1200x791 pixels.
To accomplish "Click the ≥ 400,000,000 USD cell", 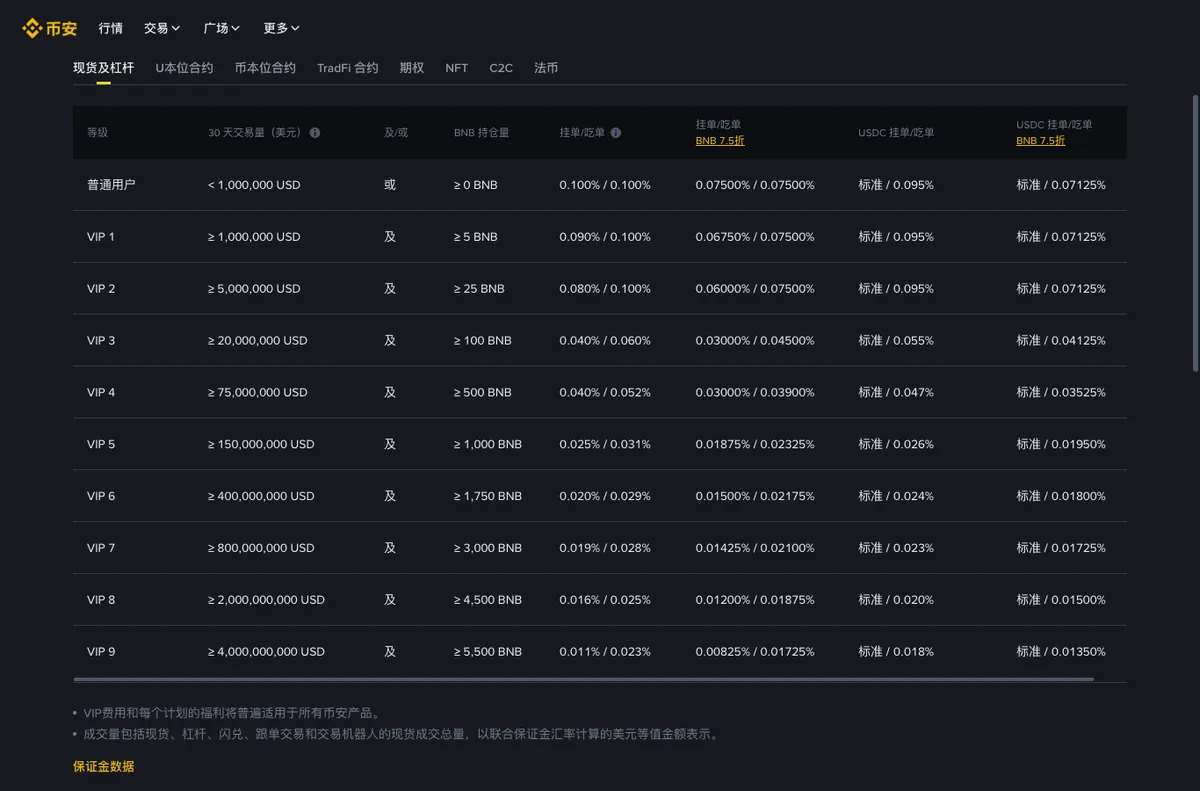I will [261, 497].
